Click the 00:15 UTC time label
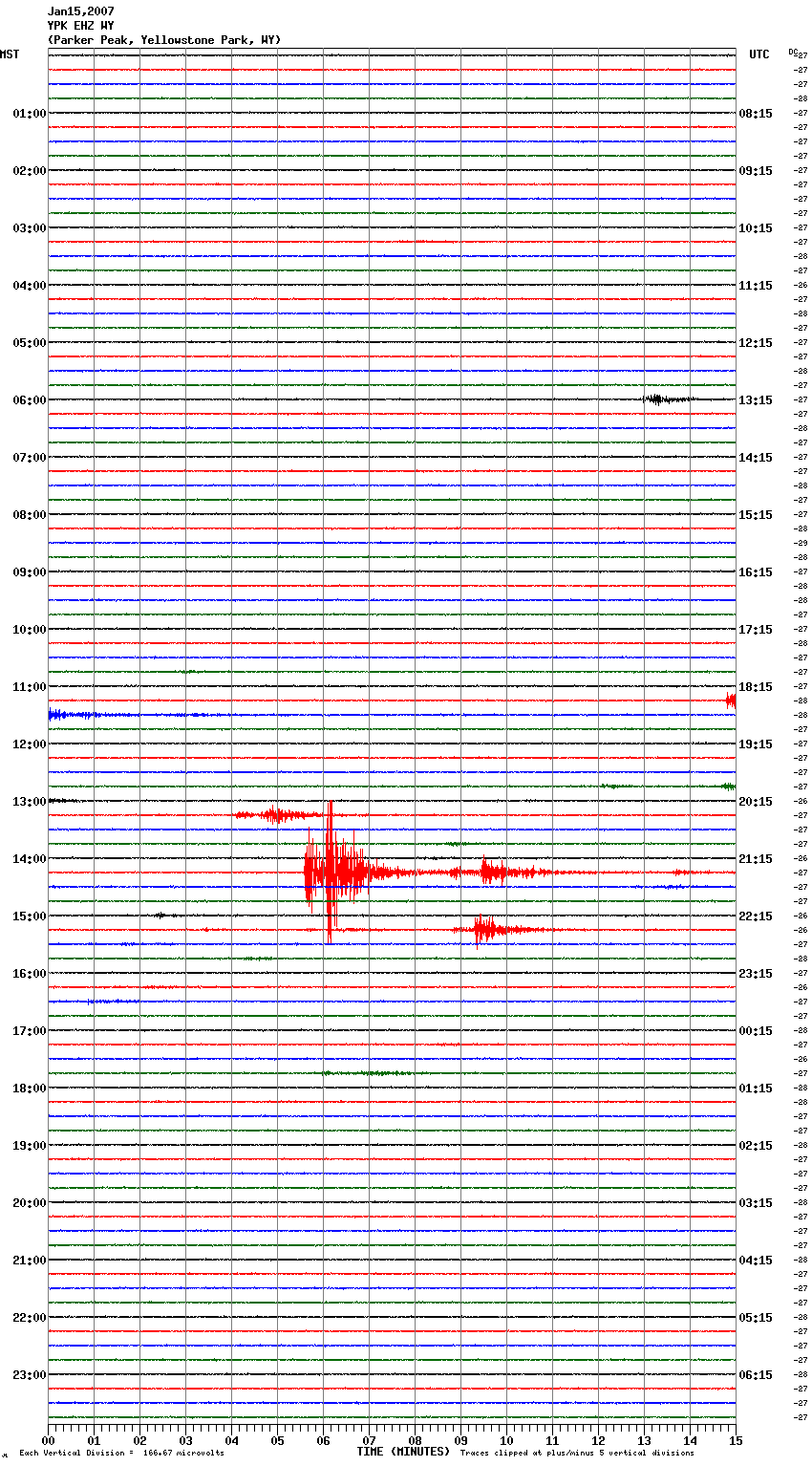Screen dimensions: 812x1466 click(756, 1031)
